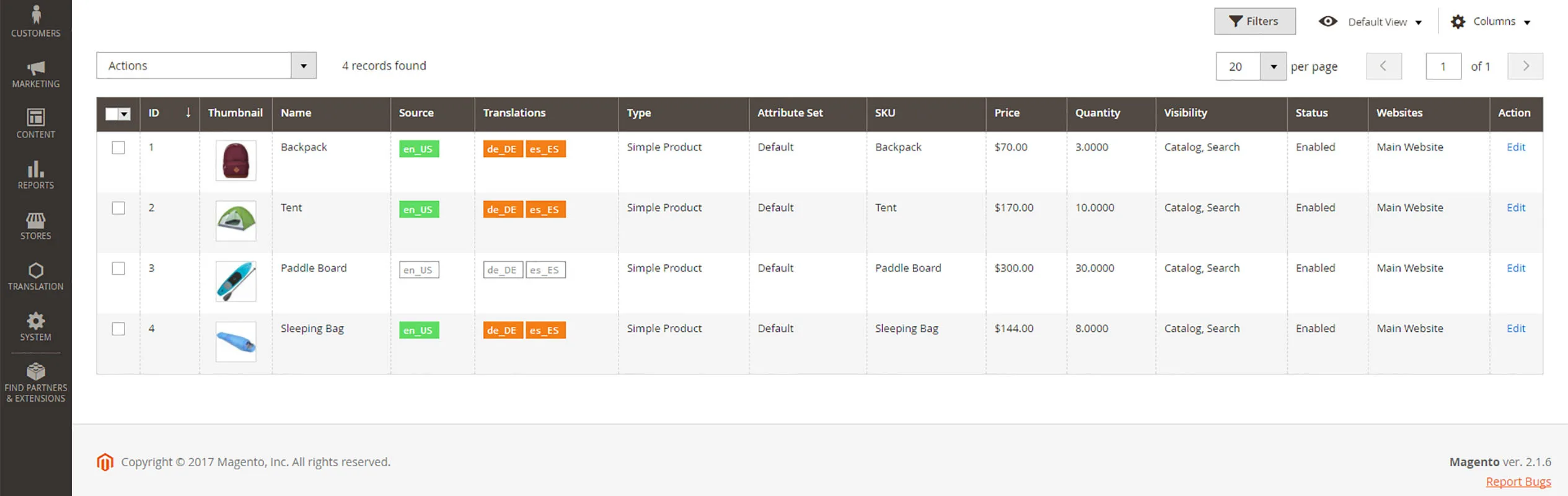
Task: Click the Paddle Board thumbnail image
Action: click(236, 281)
